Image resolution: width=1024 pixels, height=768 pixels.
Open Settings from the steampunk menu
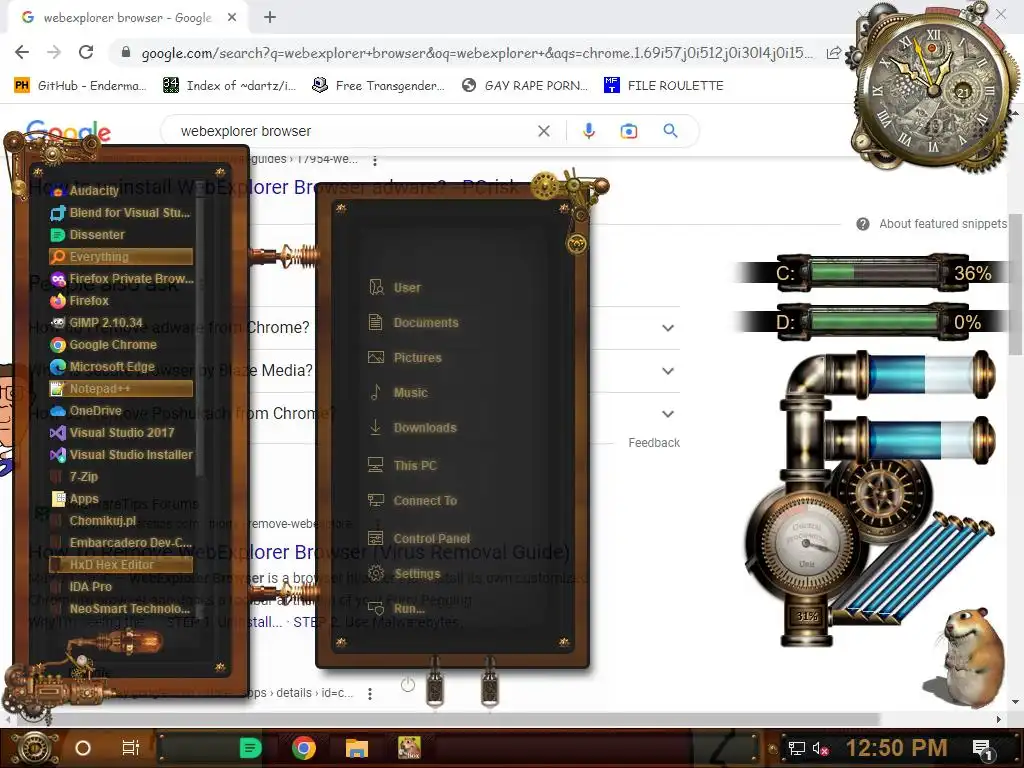point(404,573)
